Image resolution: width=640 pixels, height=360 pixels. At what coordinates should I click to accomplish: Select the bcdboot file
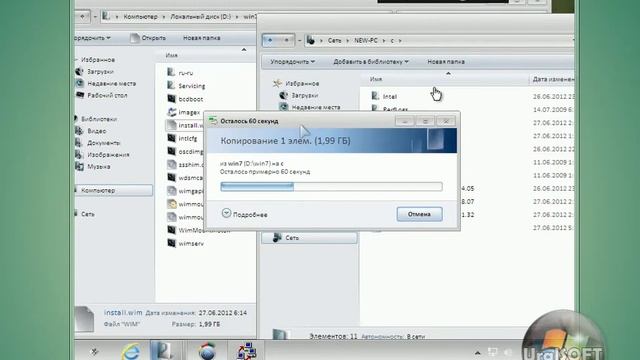pos(185,99)
